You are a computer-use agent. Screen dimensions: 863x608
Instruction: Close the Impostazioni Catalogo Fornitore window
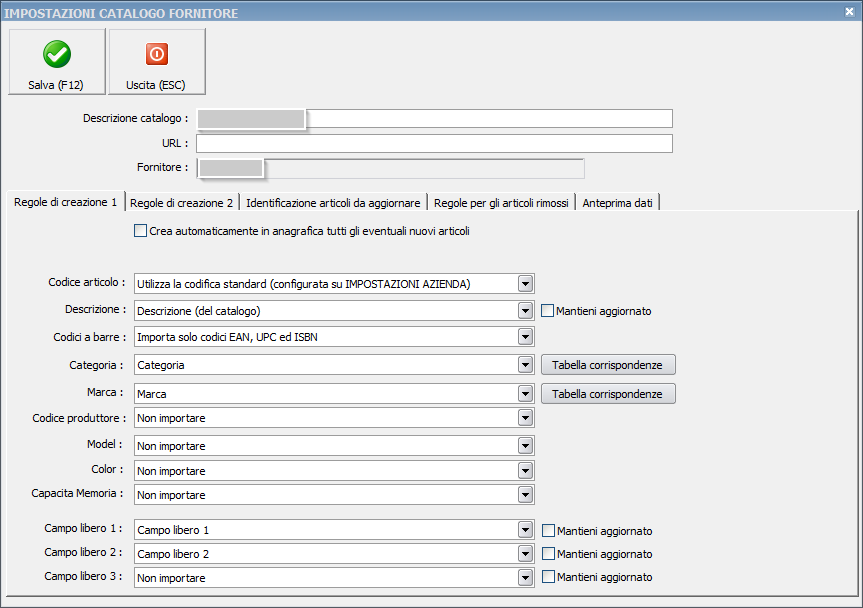pos(849,12)
